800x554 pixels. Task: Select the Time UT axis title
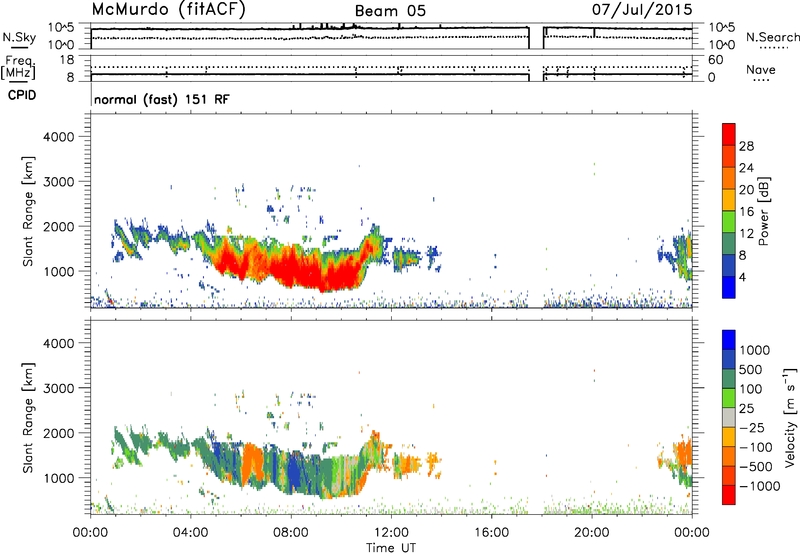click(391, 548)
